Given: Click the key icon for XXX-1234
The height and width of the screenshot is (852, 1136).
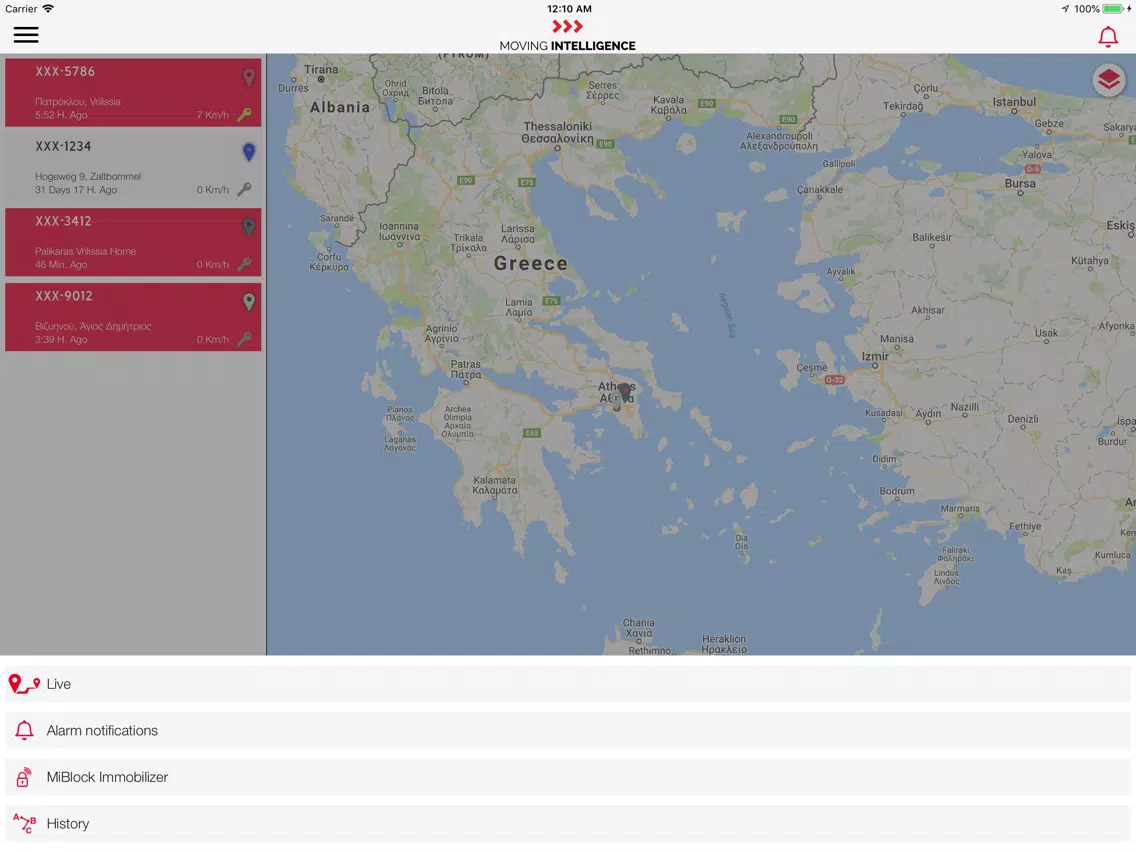Looking at the screenshot, I should click(244, 189).
